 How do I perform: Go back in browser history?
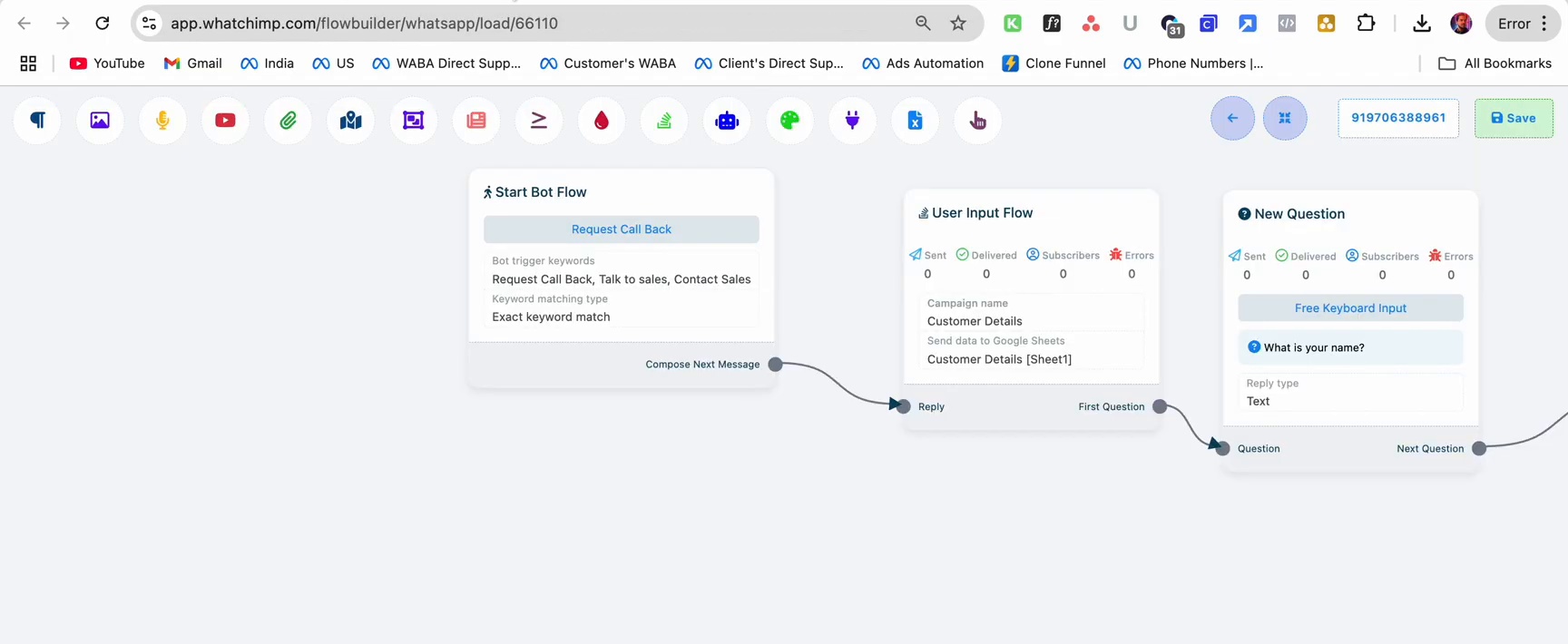[x=24, y=24]
